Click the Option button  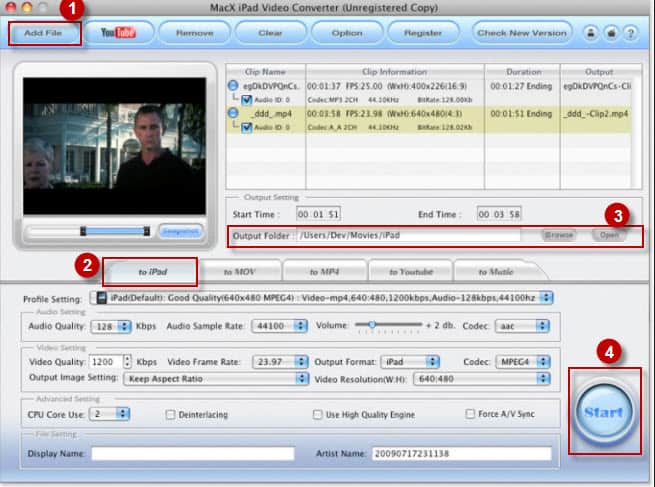click(x=347, y=33)
